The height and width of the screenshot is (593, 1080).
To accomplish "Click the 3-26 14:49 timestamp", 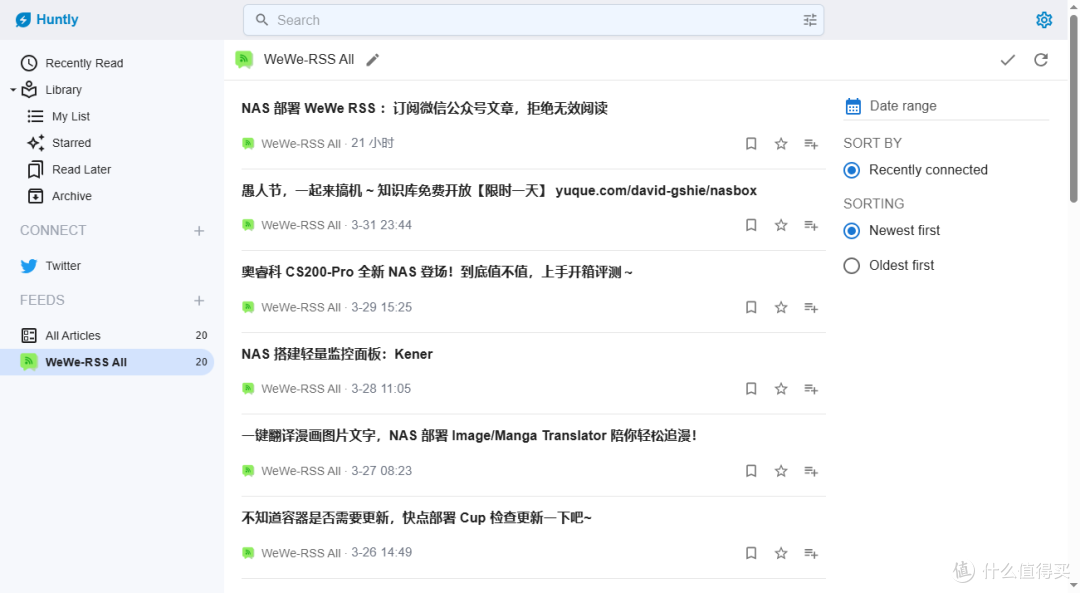I will coord(382,552).
